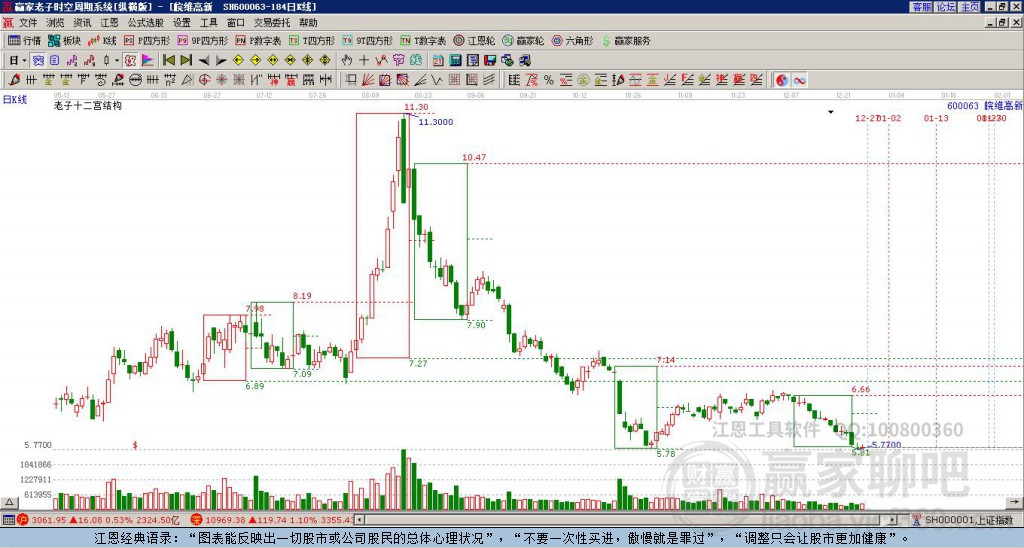The height and width of the screenshot is (548, 1024).
Task: Select the Gann fan lines tool
Action: click(368, 80)
